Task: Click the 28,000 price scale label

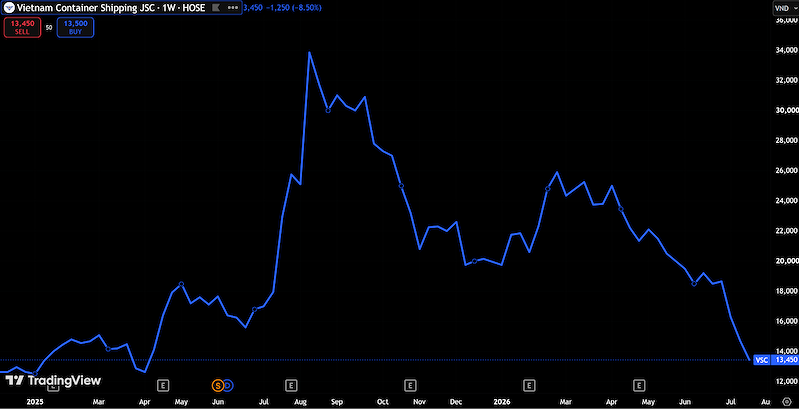Action: [x=785, y=141]
